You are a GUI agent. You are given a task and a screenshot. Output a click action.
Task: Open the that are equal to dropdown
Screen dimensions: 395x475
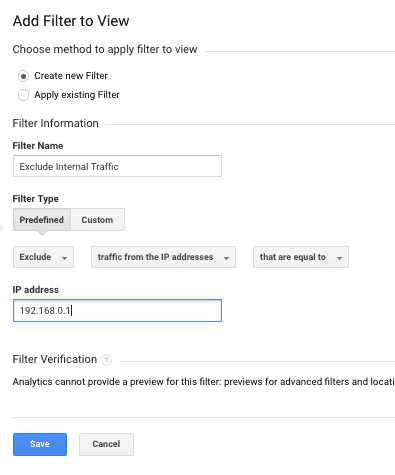click(x=301, y=257)
